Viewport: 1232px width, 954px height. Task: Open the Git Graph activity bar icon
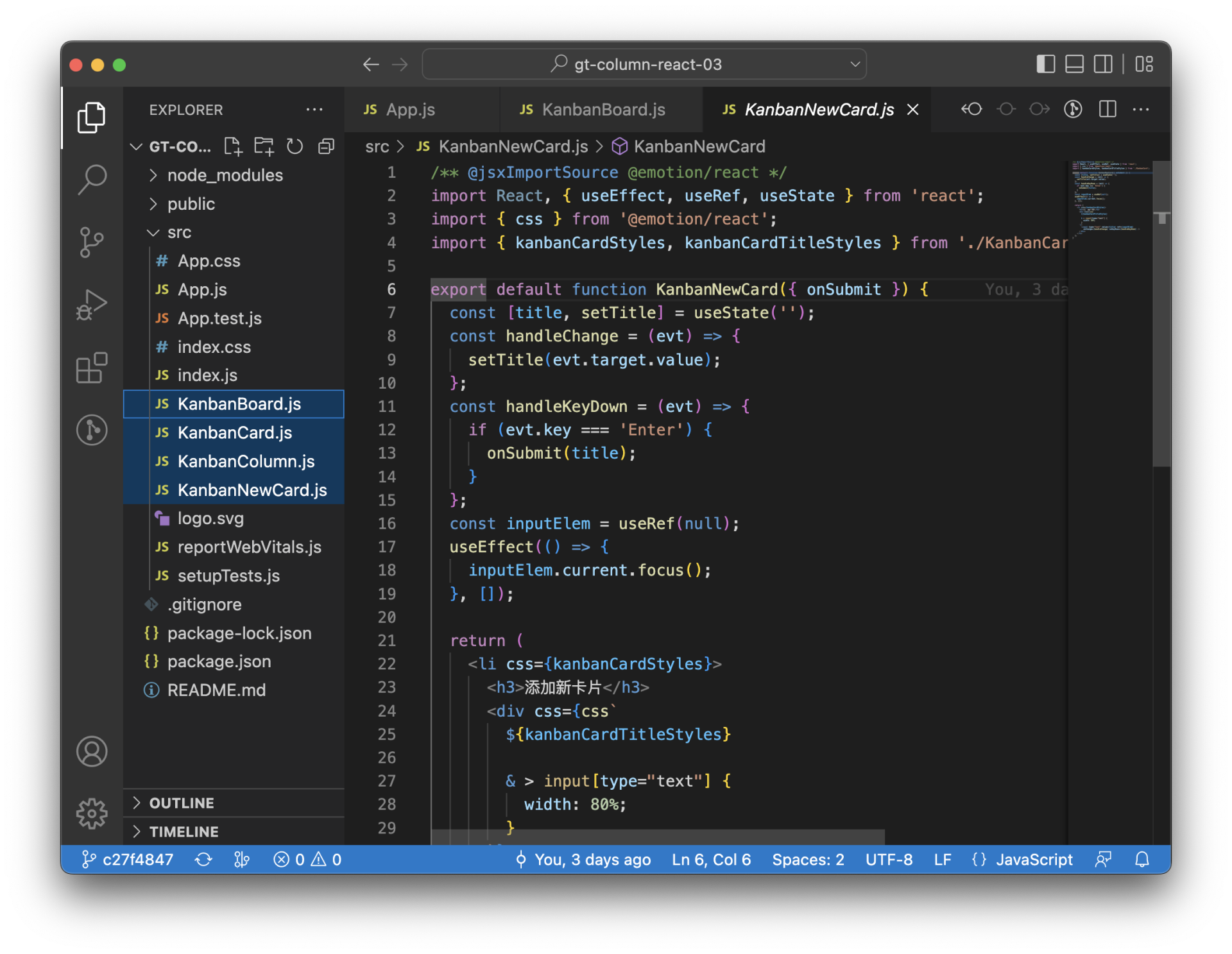92,429
